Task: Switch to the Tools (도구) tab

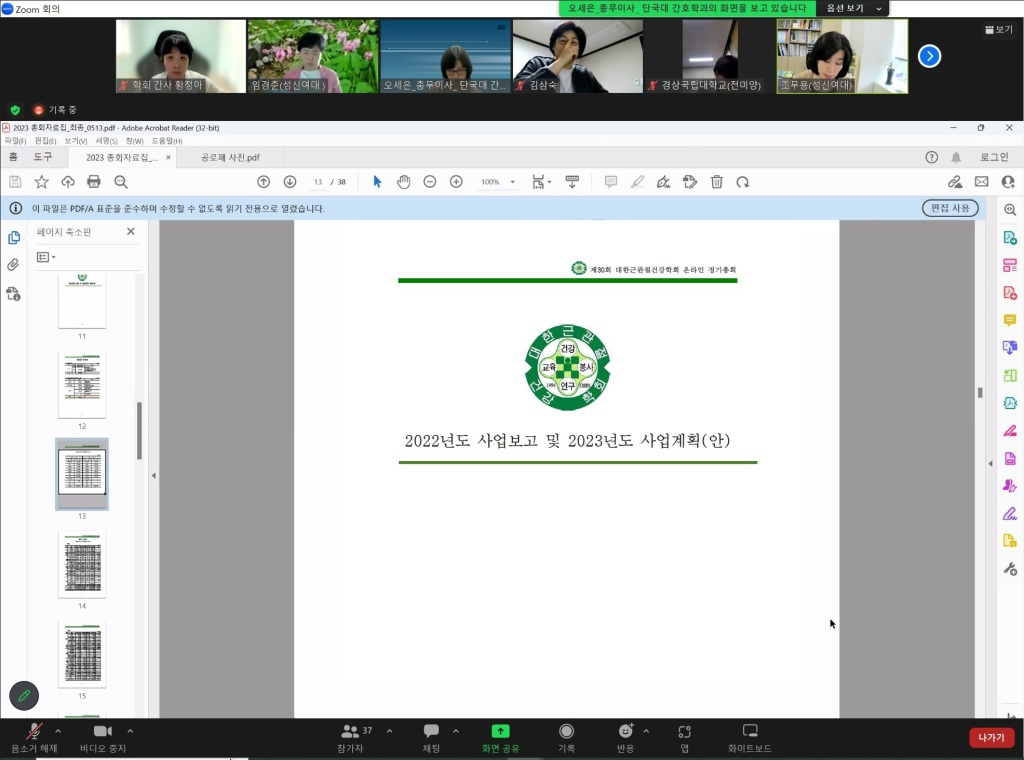Action: coord(43,157)
